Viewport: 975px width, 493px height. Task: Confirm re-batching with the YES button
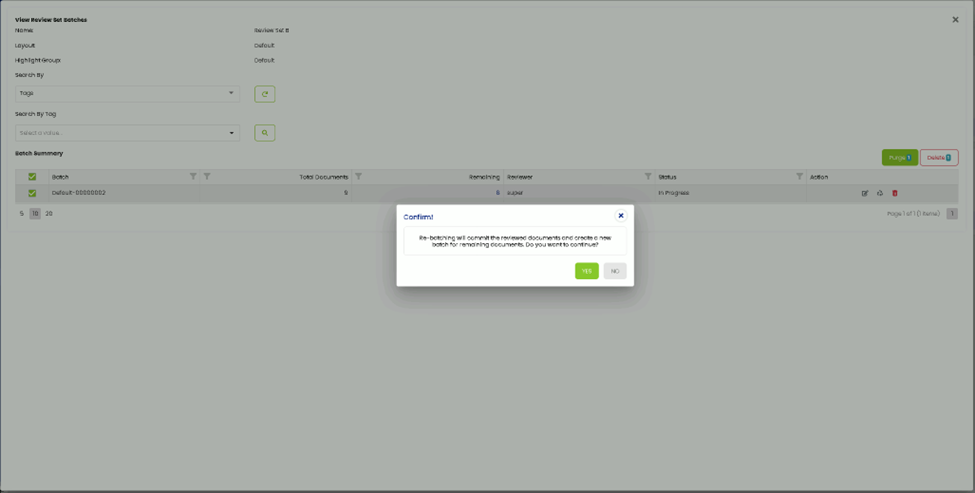[586, 271]
